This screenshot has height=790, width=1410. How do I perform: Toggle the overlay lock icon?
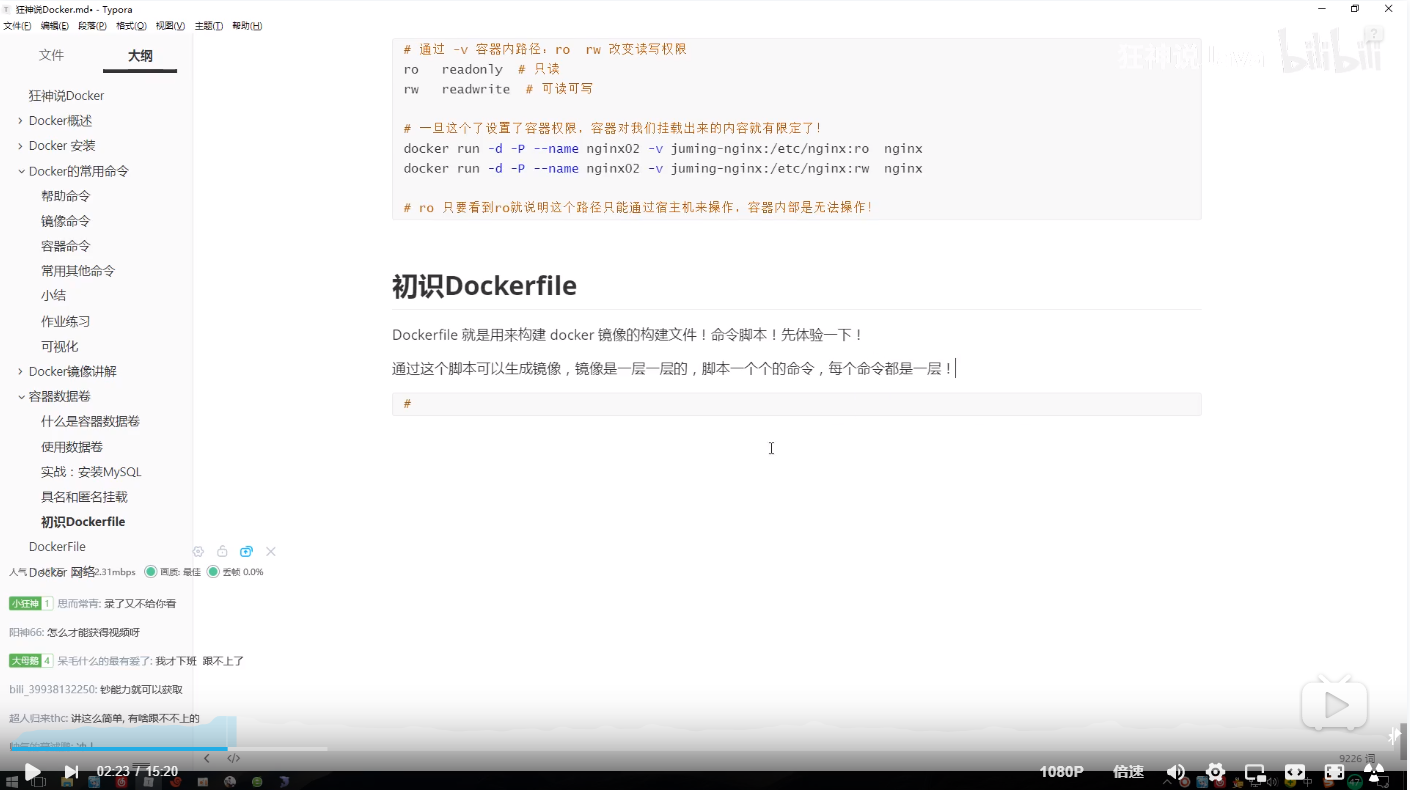coord(222,551)
